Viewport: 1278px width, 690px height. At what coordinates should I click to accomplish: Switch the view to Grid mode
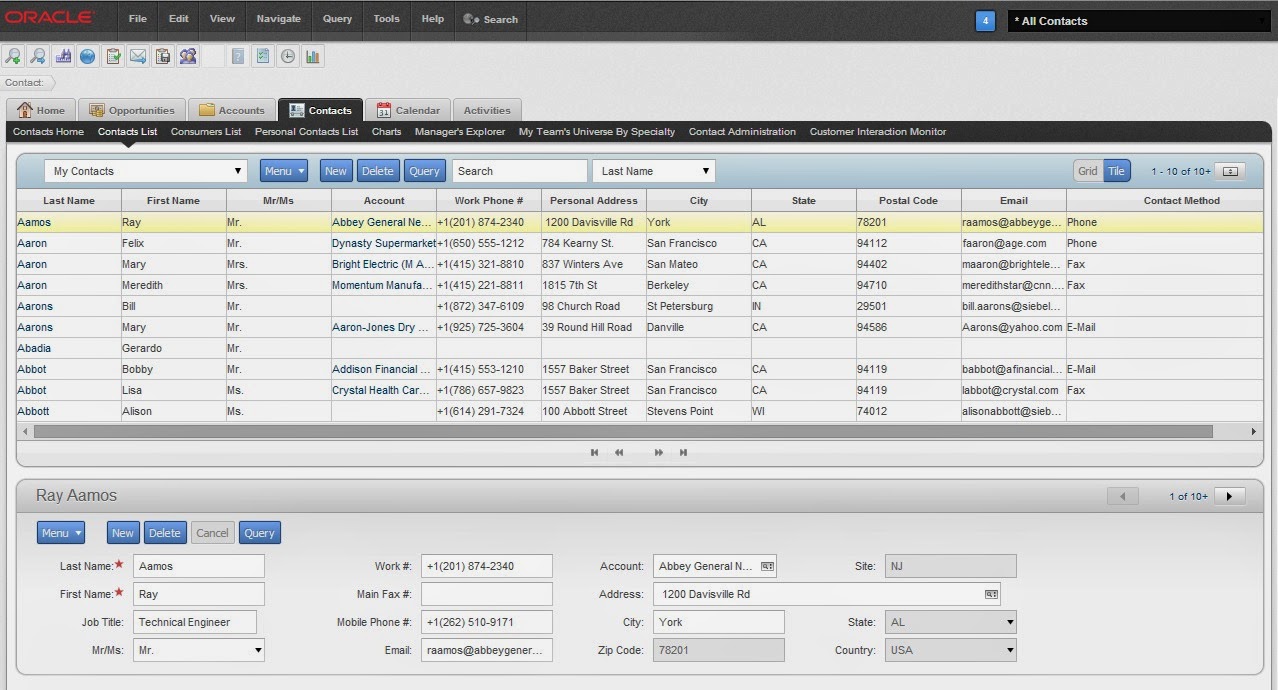1086,170
